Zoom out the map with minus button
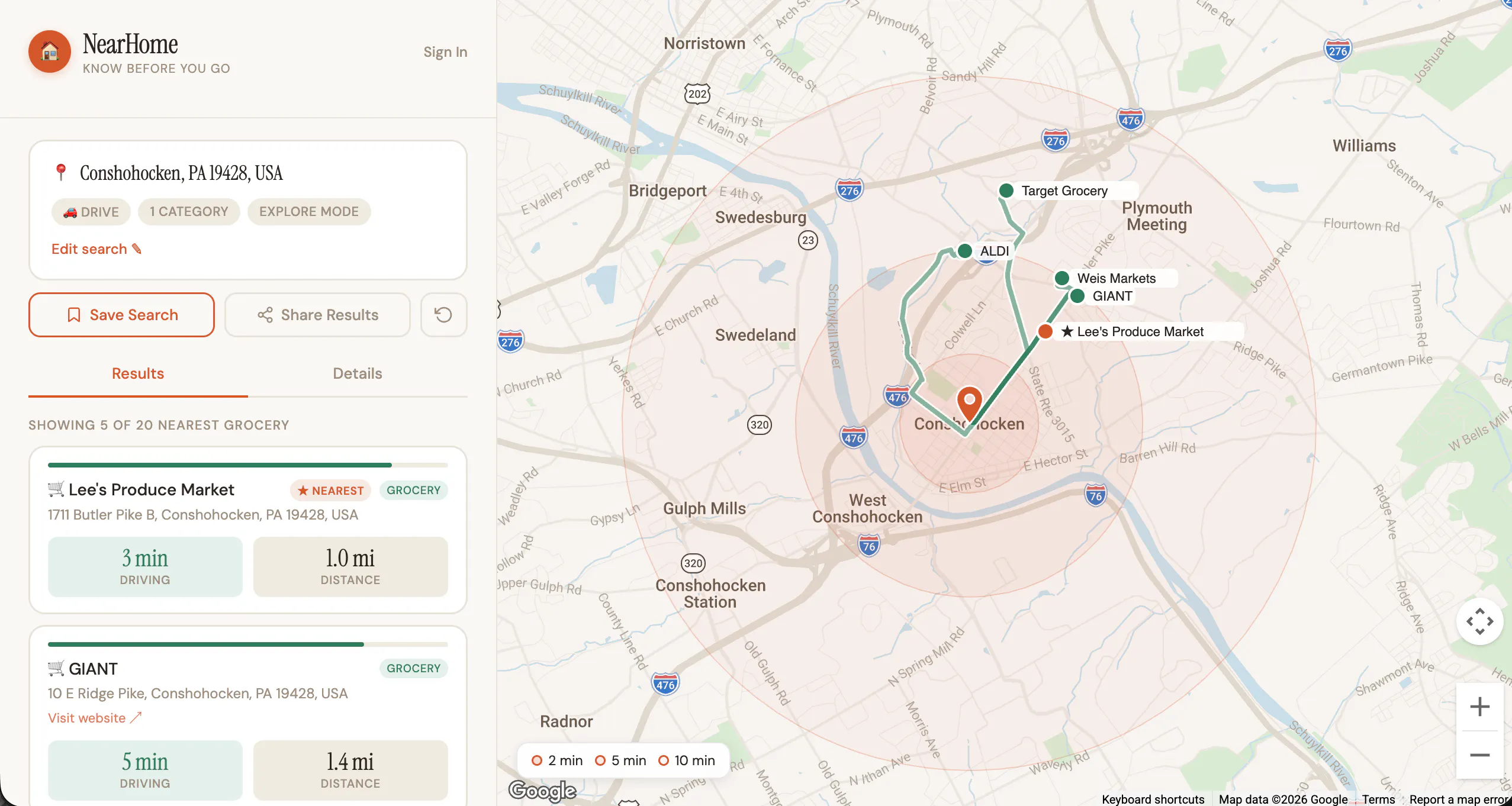This screenshot has width=1512, height=806. point(1479,755)
